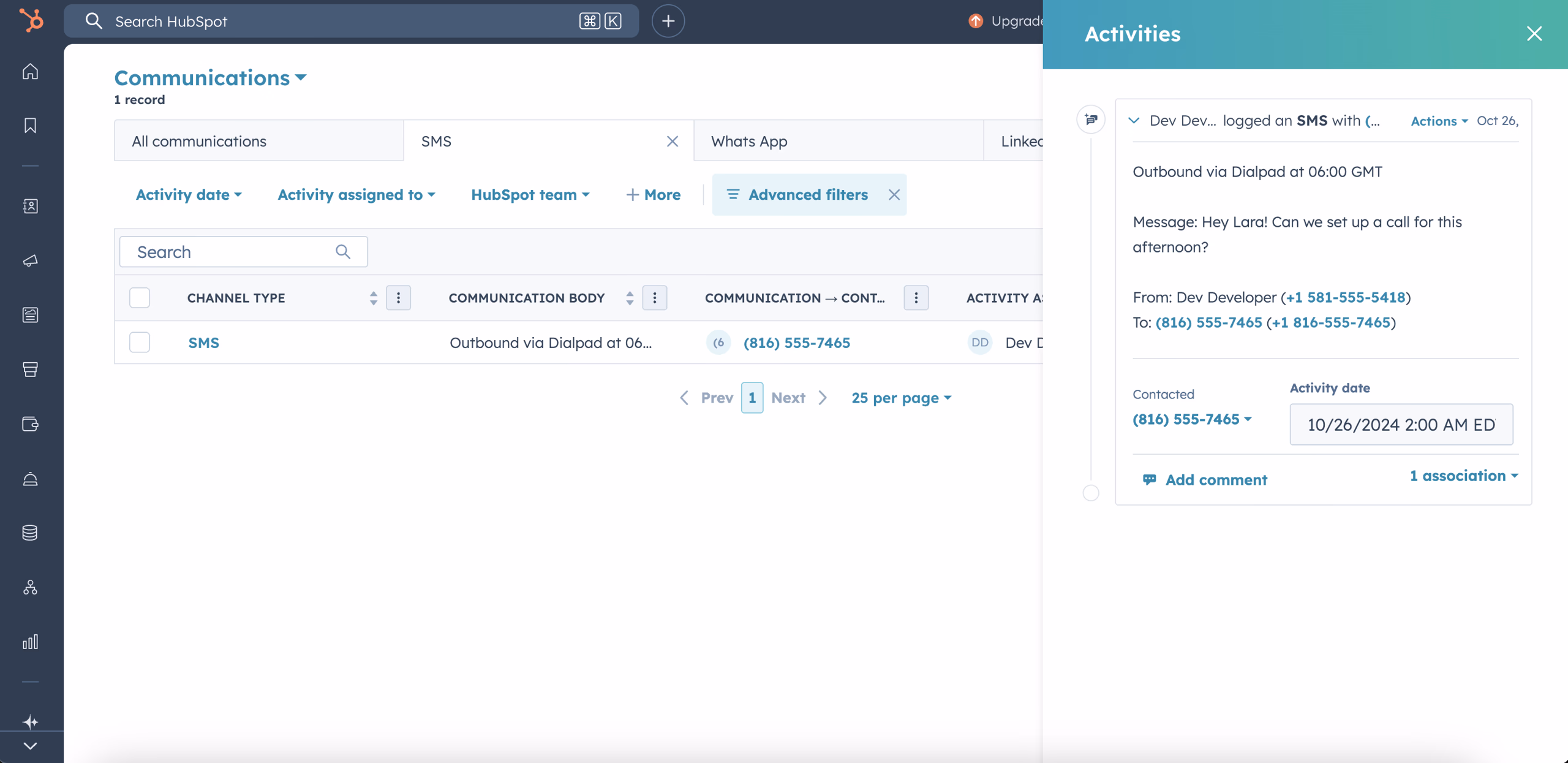This screenshot has height=763, width=1568.
Task: Open the Automations workflow icon in sidebar
Action: (x=29, y=588)
